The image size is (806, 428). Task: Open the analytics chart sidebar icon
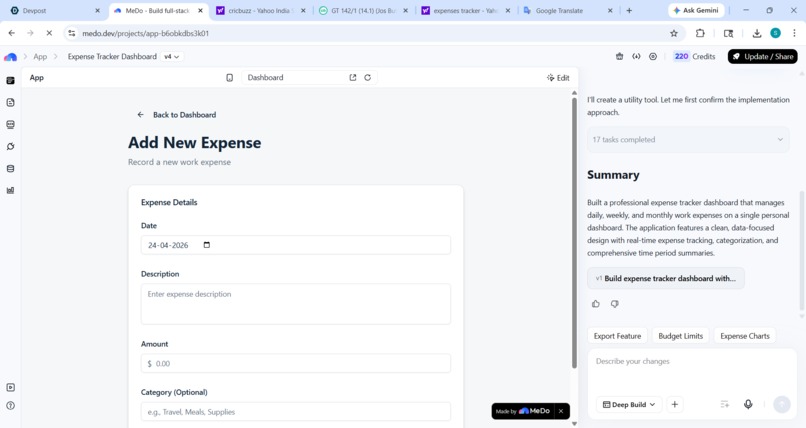(10, 191)
